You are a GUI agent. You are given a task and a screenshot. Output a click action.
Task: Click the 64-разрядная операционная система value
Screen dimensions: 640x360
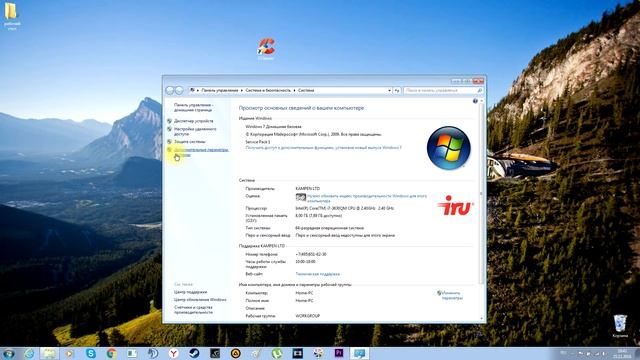(x=329, y=228)
